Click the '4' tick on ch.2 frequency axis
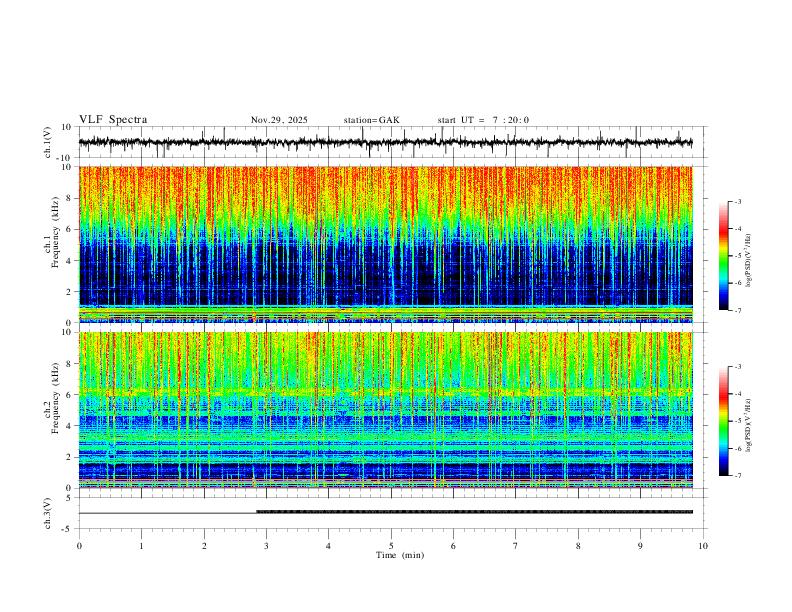The width and height of the screenshot is (792, 612). (69, 426)
